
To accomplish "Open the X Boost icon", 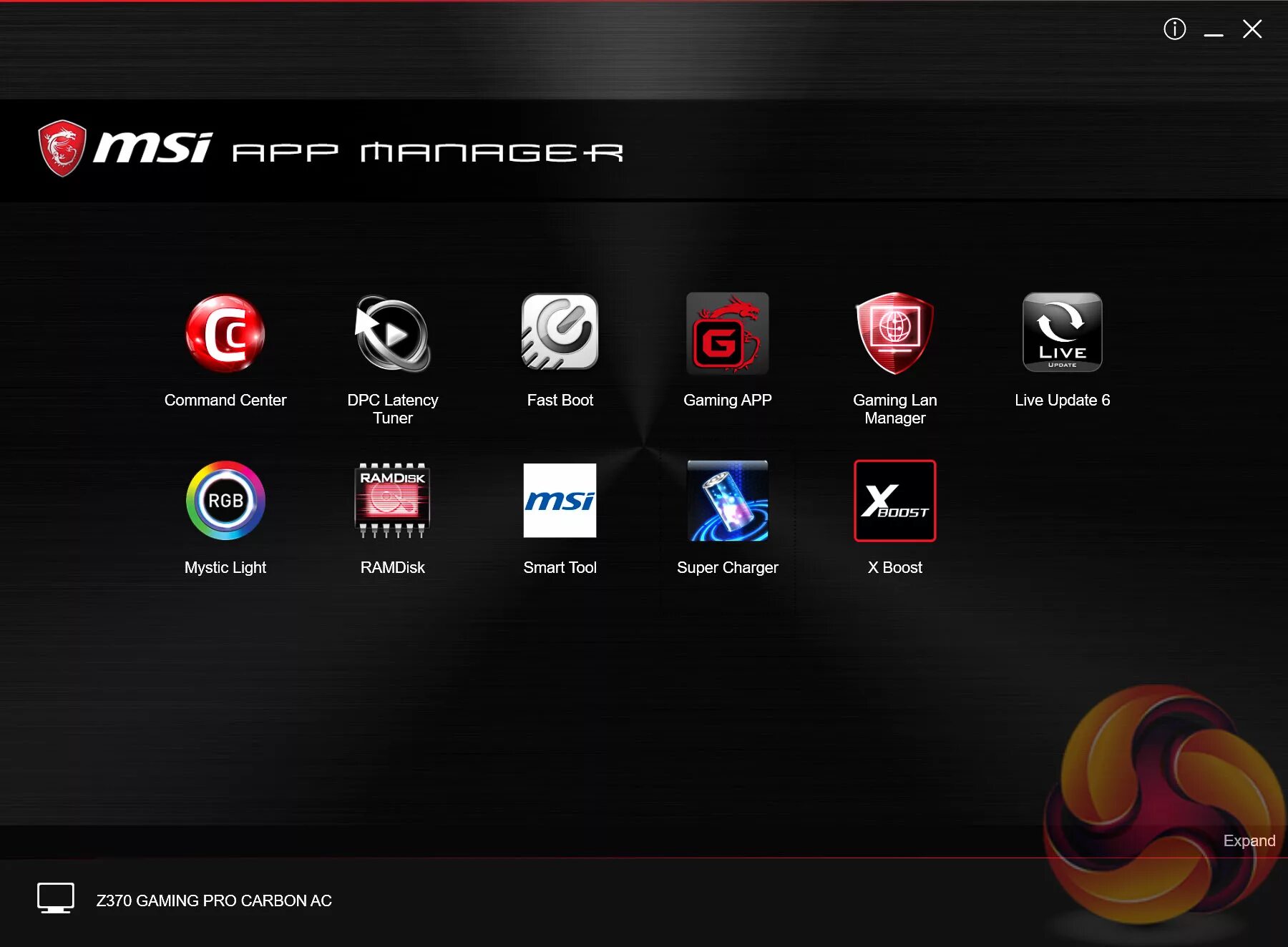I will 895,501.
